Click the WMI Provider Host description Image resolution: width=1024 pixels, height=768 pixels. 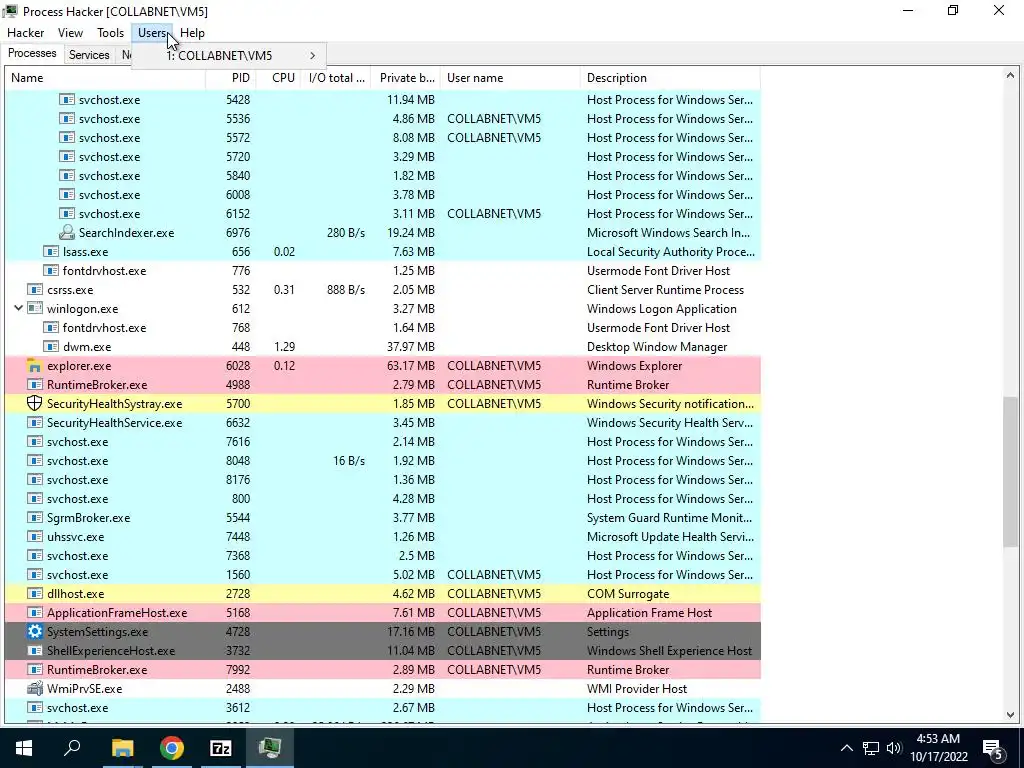click(x=637, y=688)
